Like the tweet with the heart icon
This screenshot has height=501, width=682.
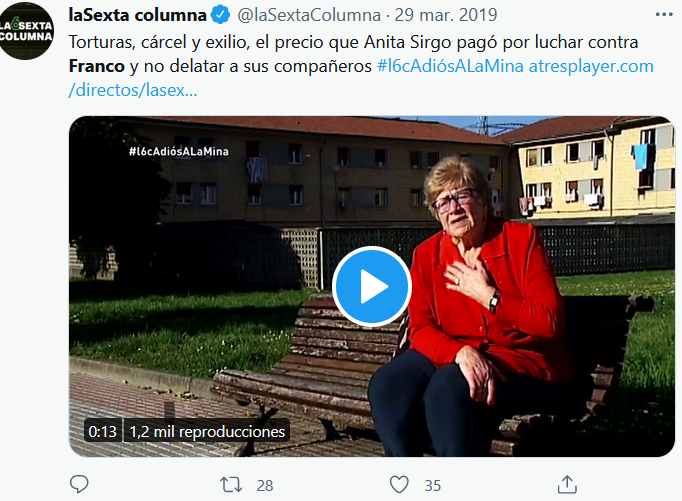pos(399,484)
